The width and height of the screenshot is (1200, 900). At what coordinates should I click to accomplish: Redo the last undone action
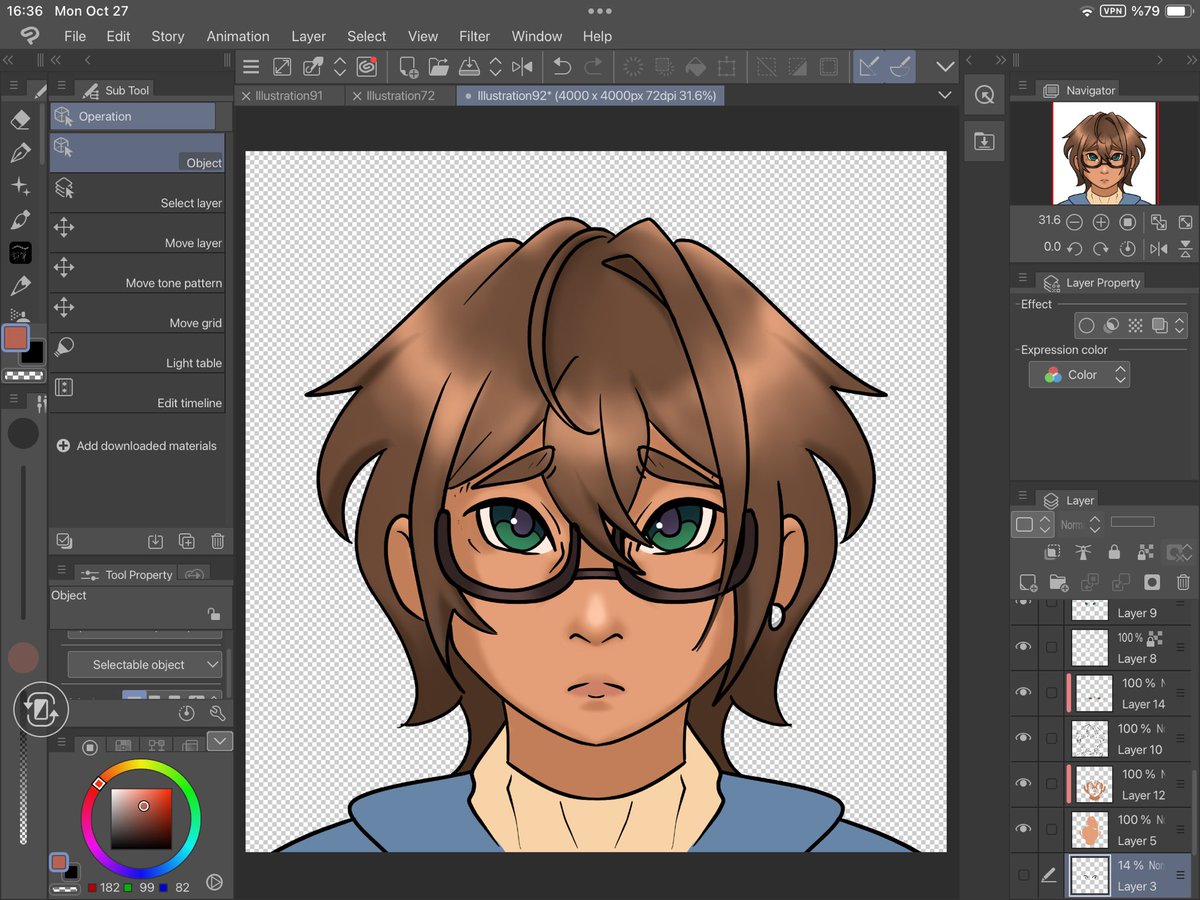593,67
